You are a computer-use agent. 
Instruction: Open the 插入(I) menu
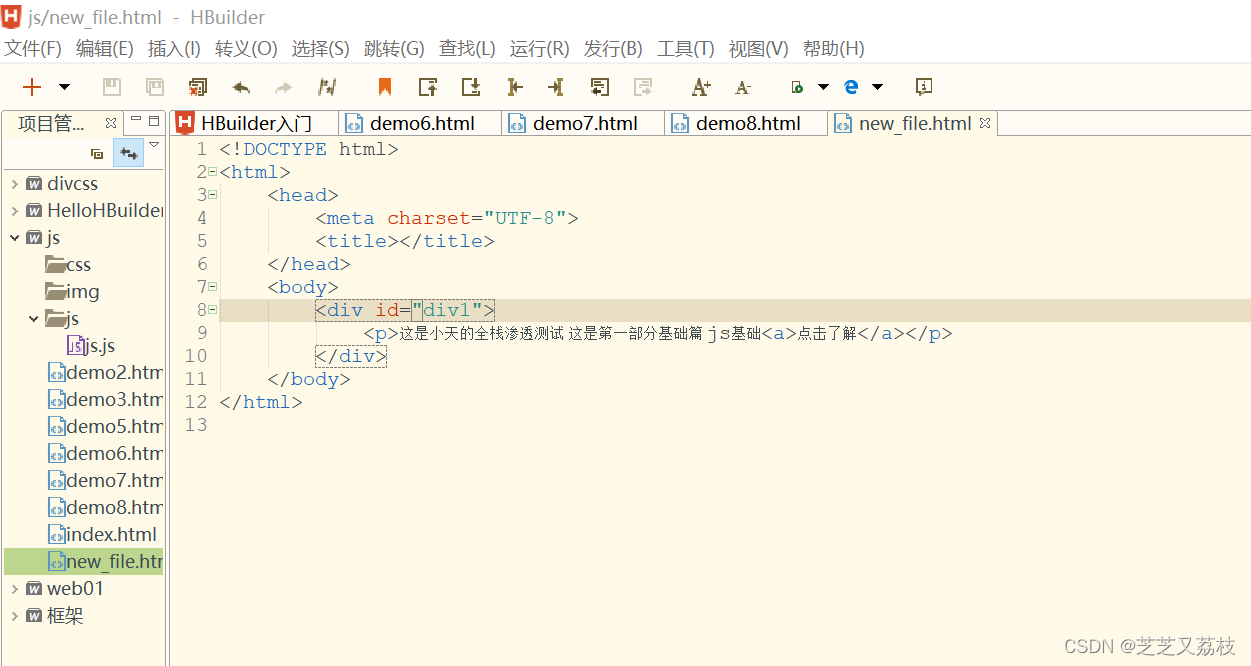click(174, 49)
